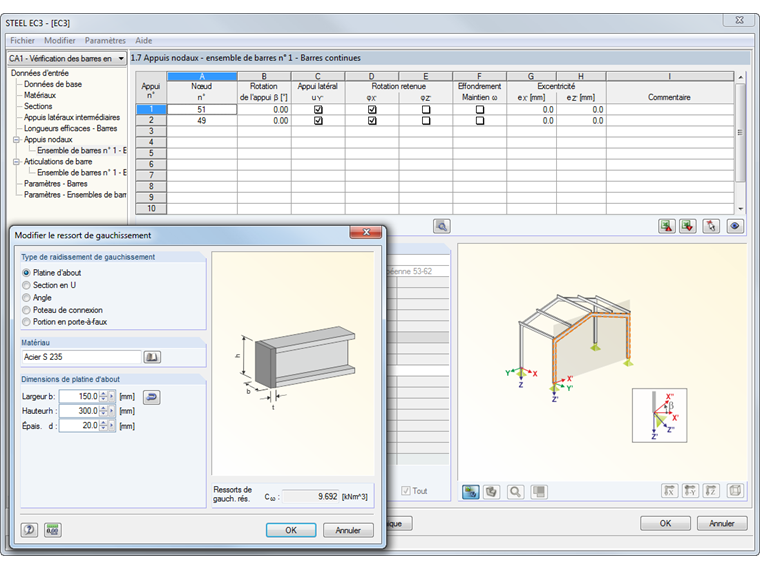Click OK in the STEEL EC3 window

pos(665,523)
